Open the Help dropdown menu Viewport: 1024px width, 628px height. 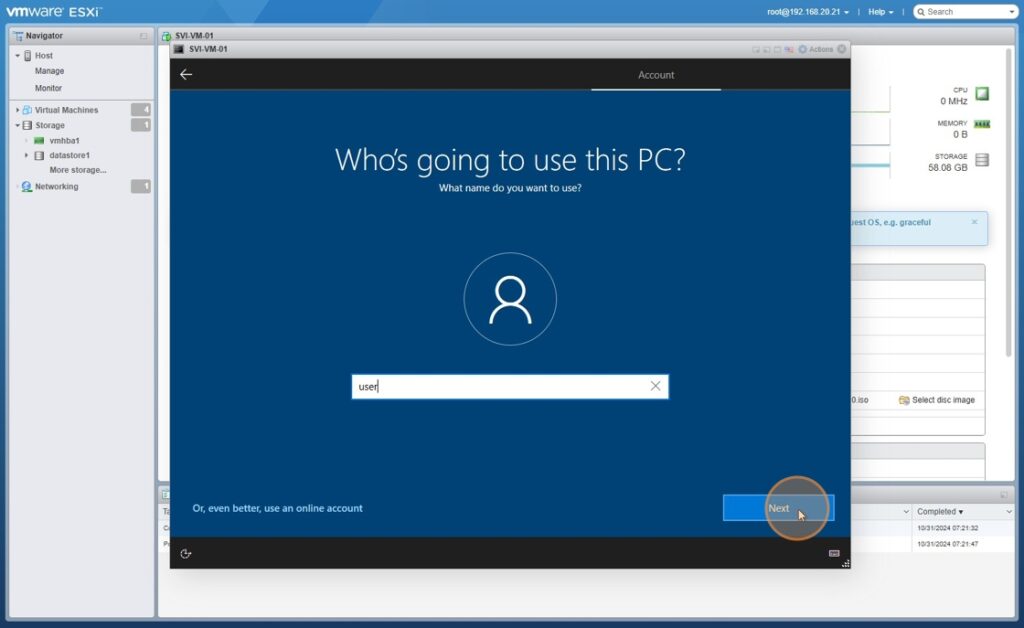coord(880,12)
